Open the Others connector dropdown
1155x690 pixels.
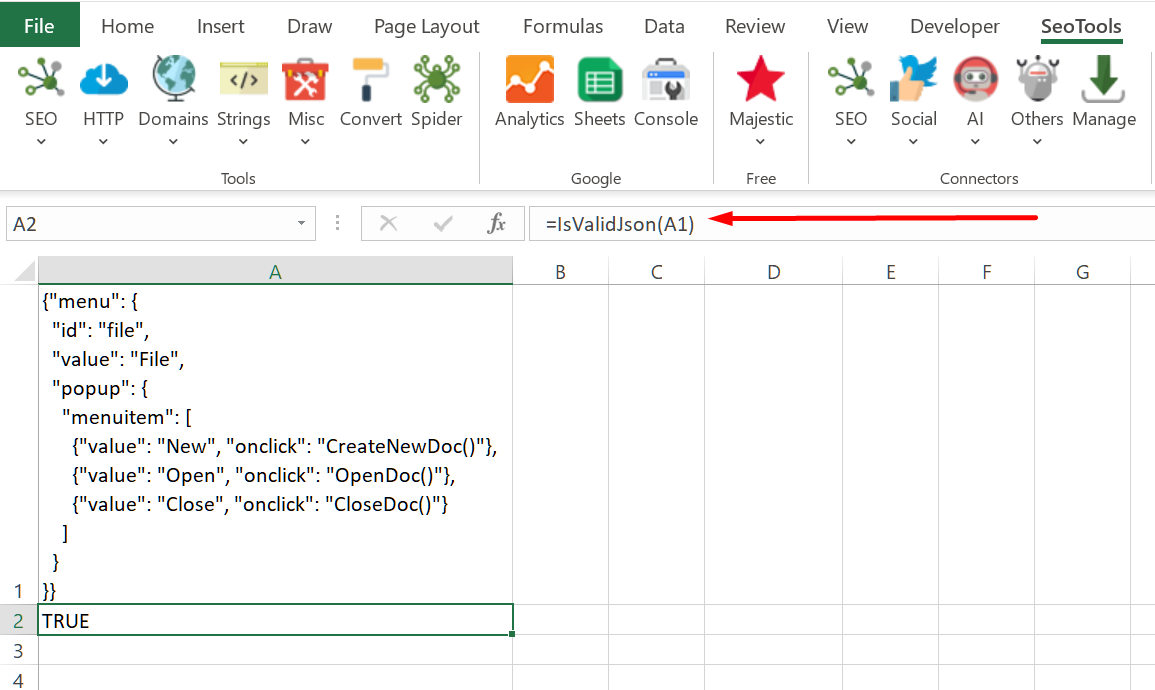(1036, 140)
